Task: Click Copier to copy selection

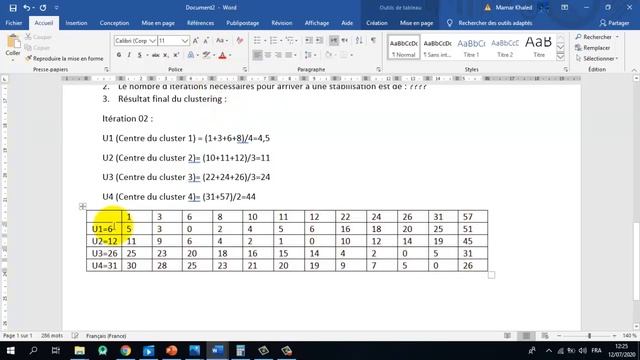Action: click(x=37, y=48)
